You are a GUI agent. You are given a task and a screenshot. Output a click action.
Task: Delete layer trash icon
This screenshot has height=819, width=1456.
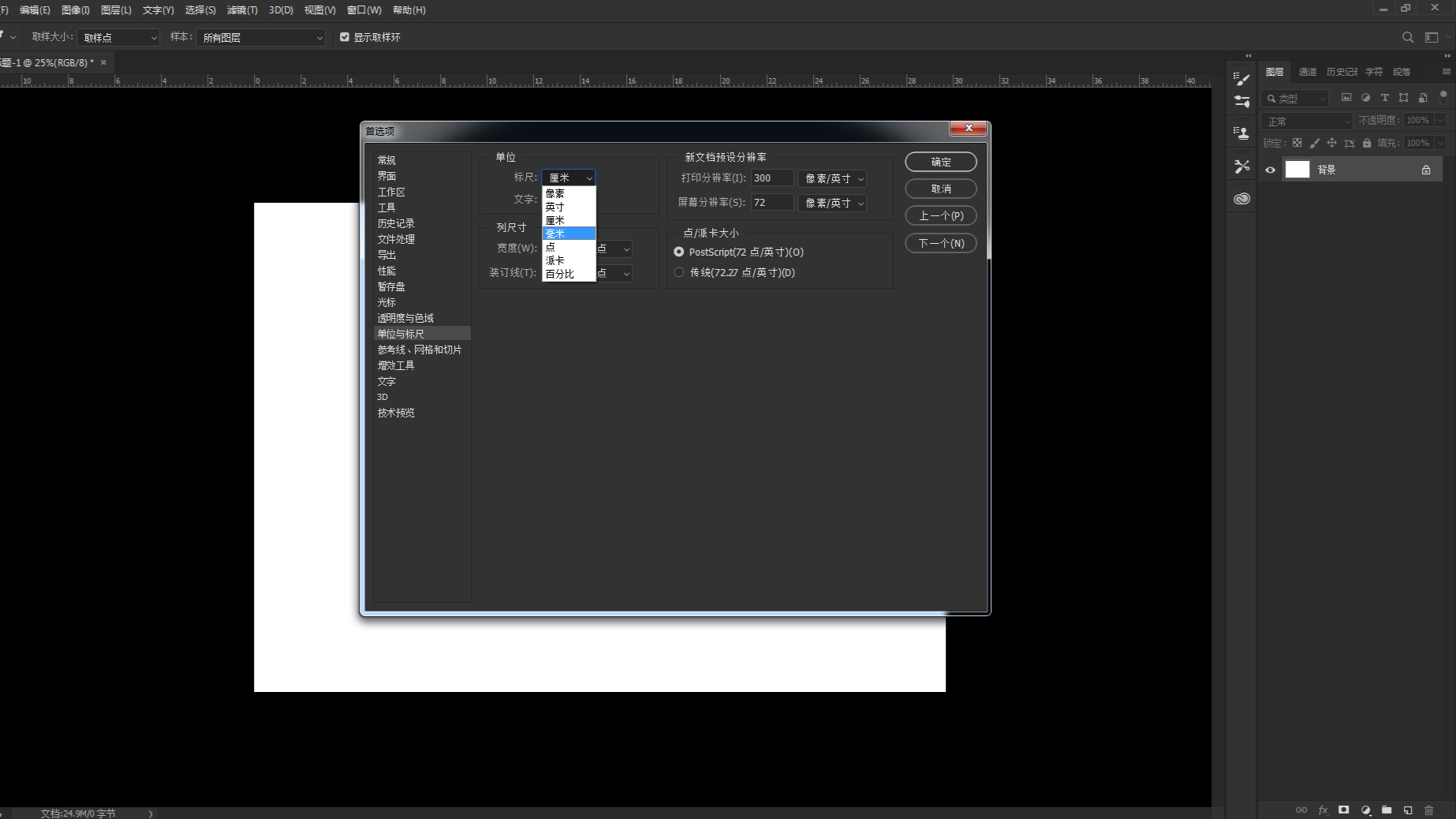[1428, 810]
